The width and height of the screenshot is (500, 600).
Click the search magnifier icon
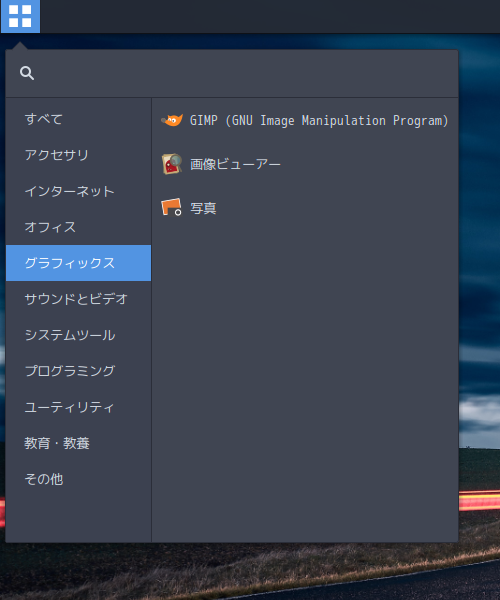27,73
